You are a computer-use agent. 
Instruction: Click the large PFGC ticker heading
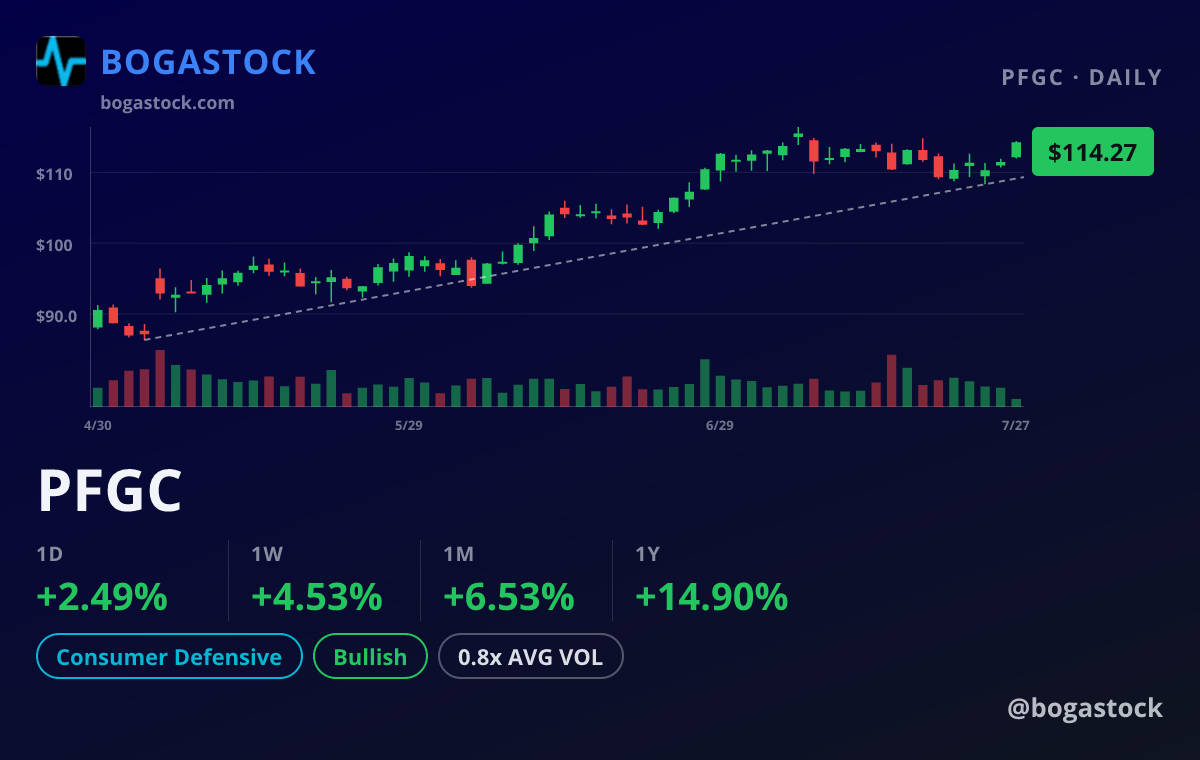click(110, 490)
